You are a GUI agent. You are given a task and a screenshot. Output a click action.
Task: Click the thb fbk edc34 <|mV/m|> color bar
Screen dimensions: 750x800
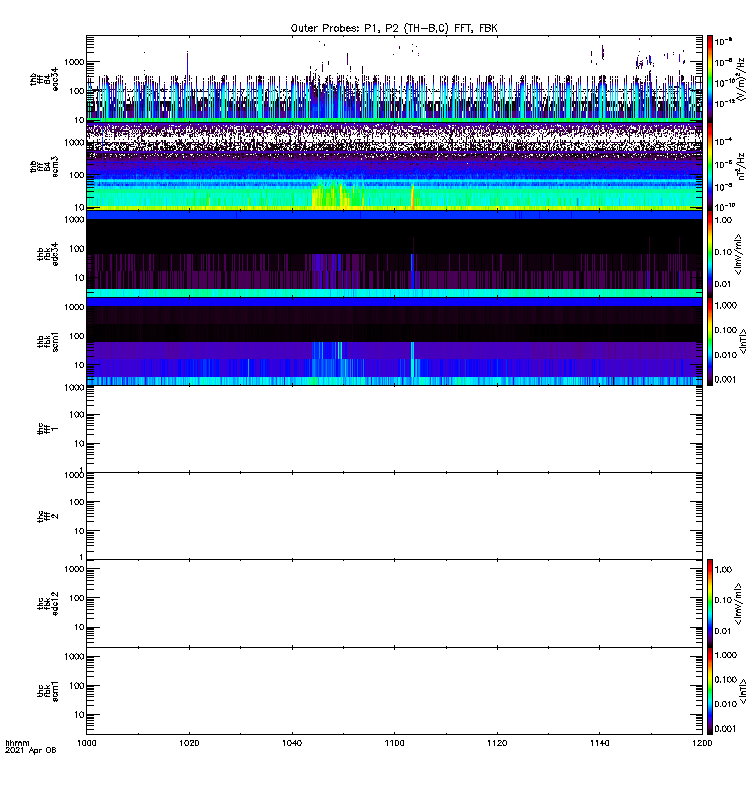click(x=710, y=254)
